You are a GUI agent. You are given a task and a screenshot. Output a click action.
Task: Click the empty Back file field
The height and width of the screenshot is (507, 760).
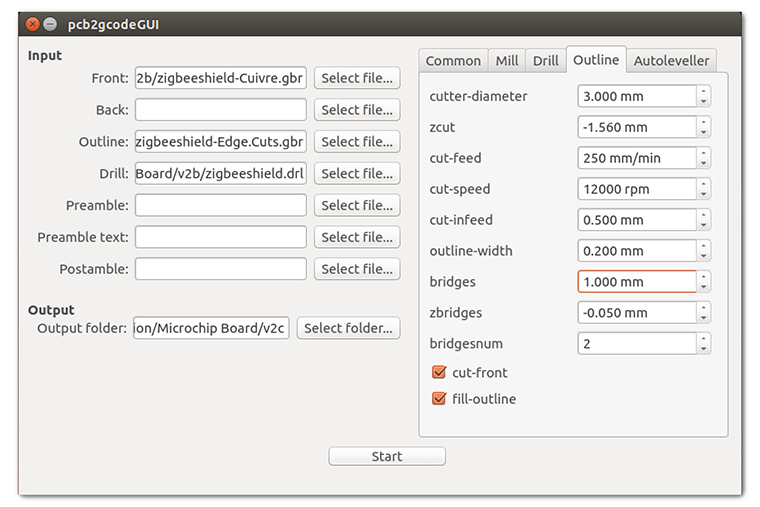click(x=221, y=110)
